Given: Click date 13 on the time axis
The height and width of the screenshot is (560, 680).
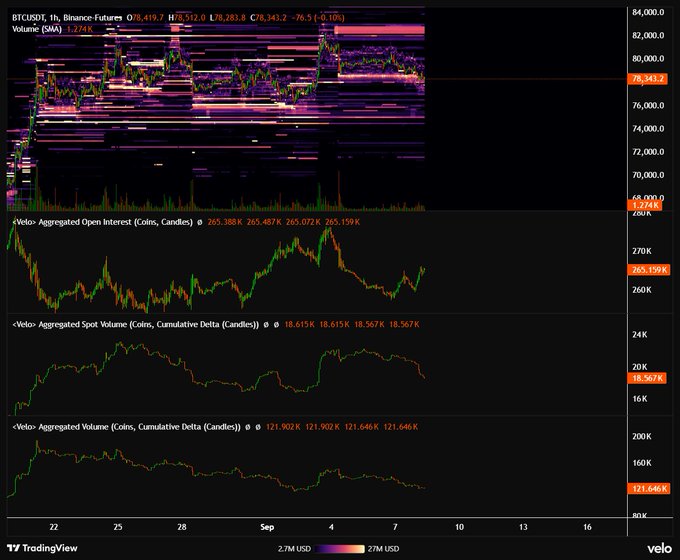Looking at the screenshot, I should coord(523,527).
